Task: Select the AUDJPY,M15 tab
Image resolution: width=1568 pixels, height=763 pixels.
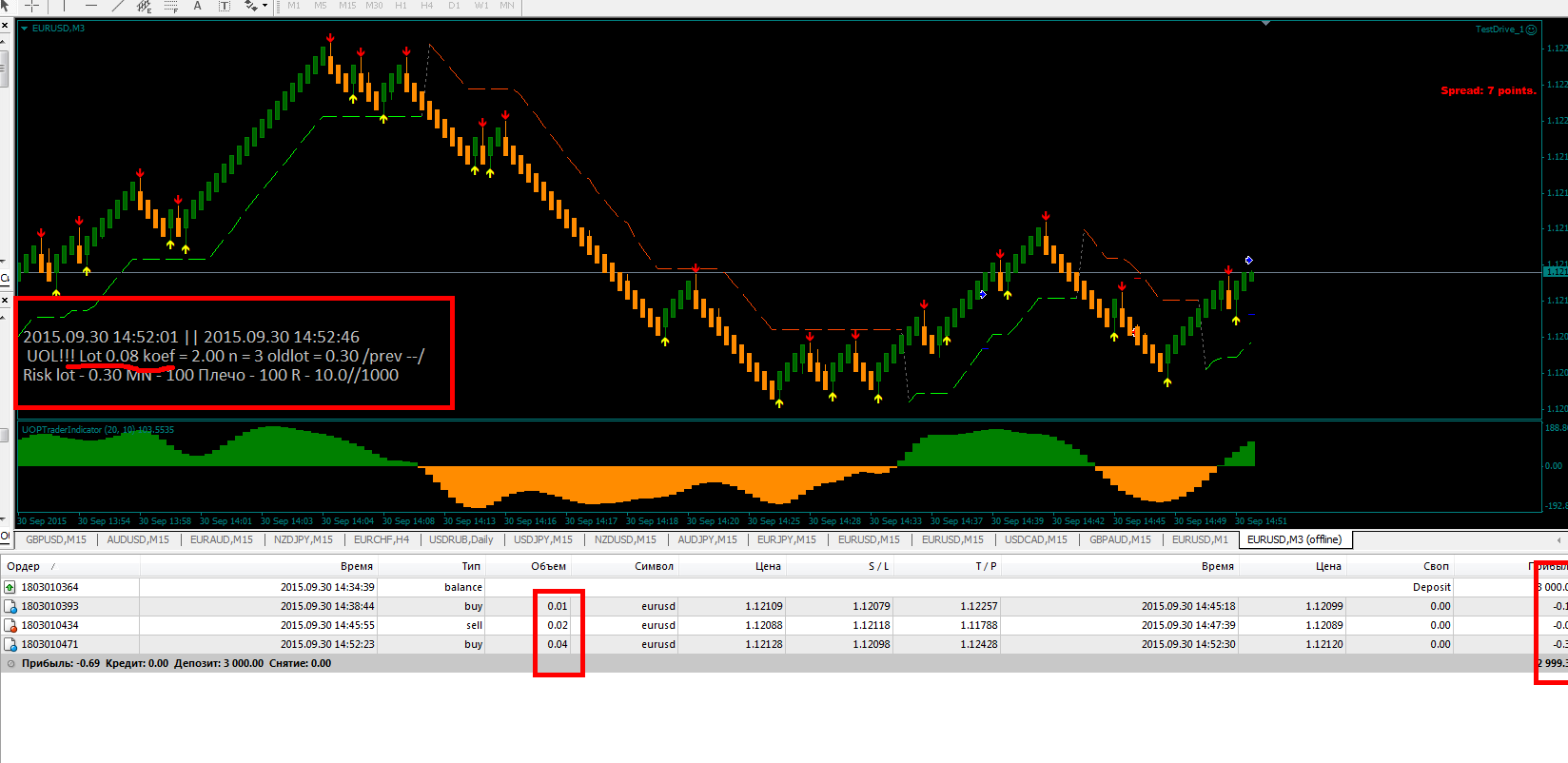Action: click(707, 539)
